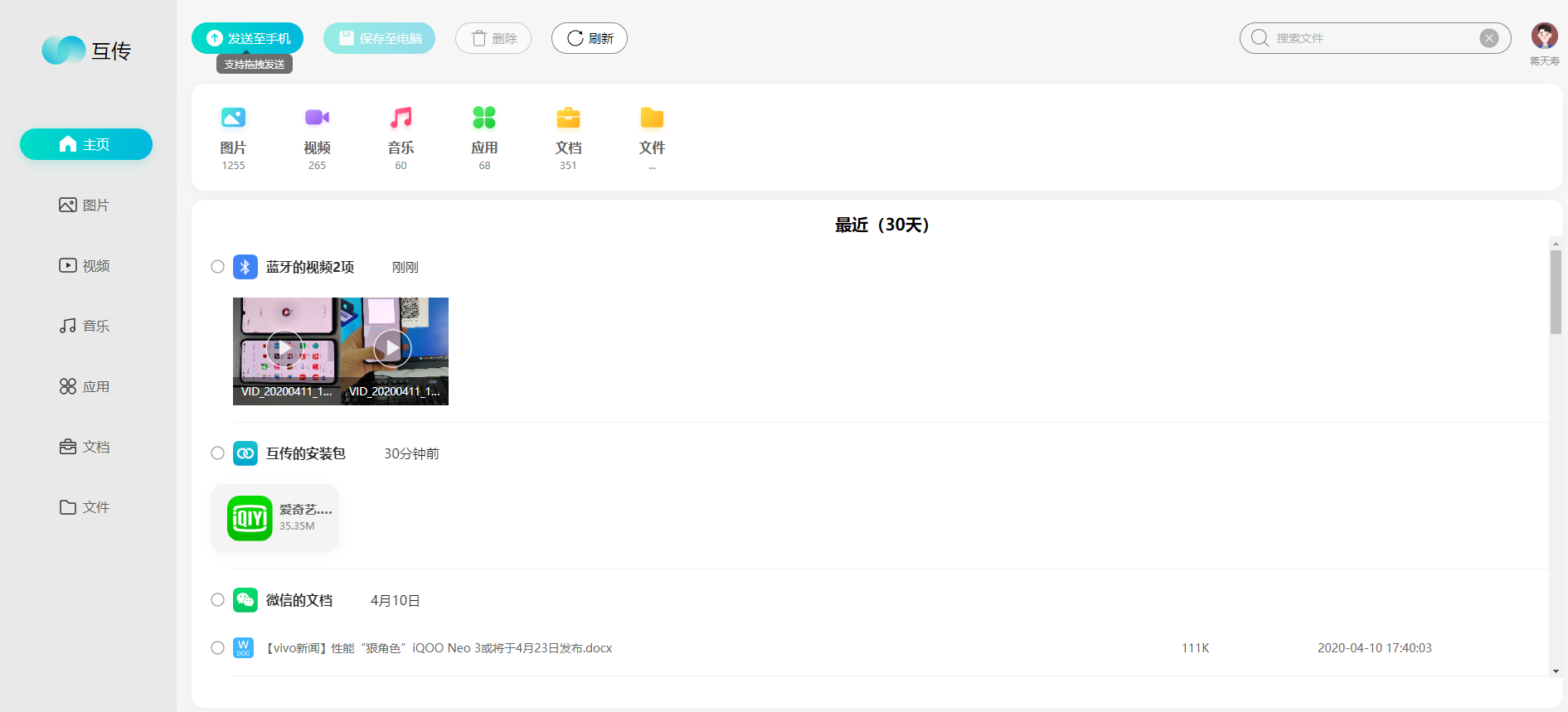Click the iQIYI app icon
1568x712 pixels.
click(x=250, y=518)
